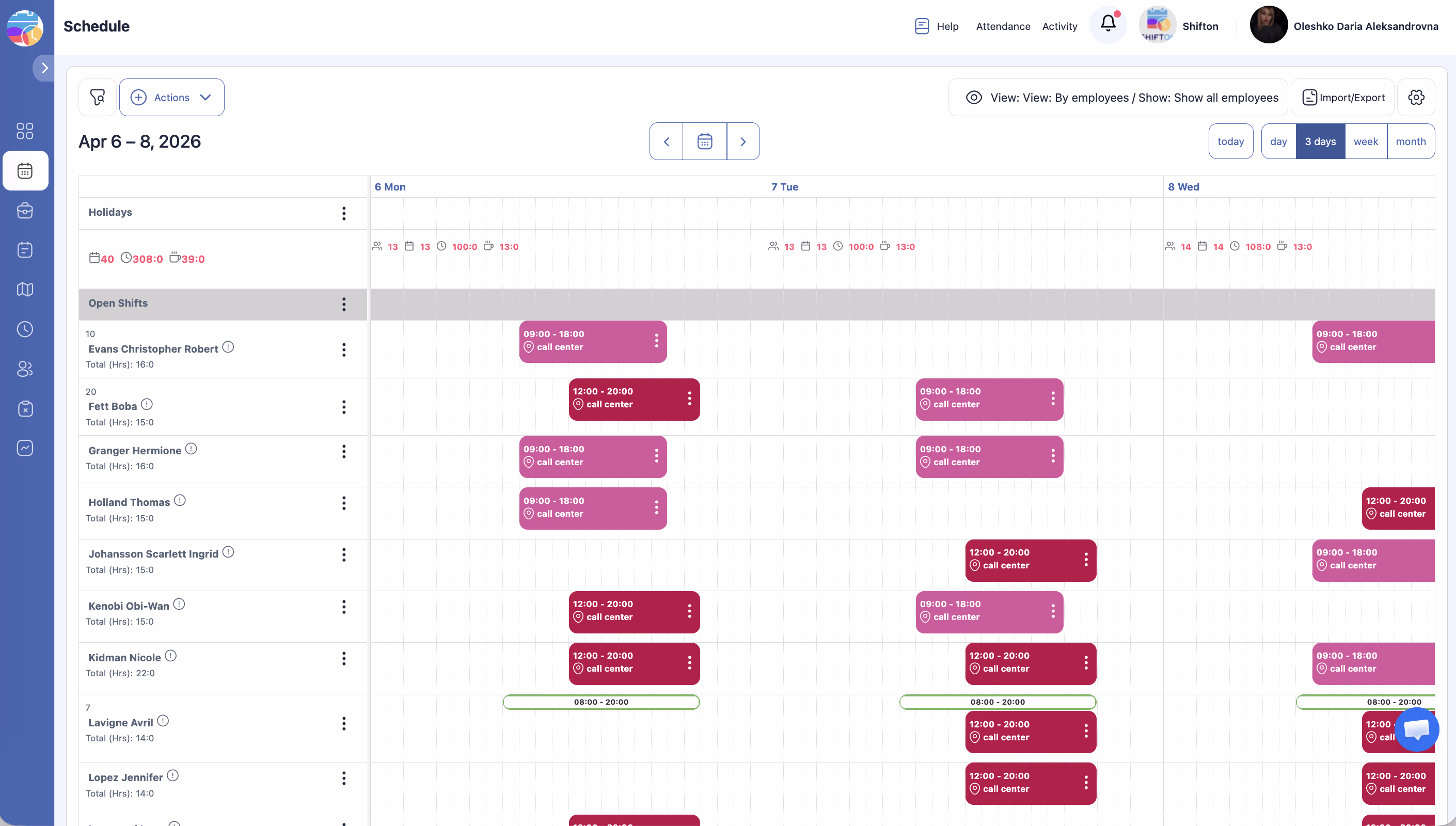Open Kidman Nicole row options menu
The height and width of the screenshot is (826, 1456).
(x=344, y=659)
